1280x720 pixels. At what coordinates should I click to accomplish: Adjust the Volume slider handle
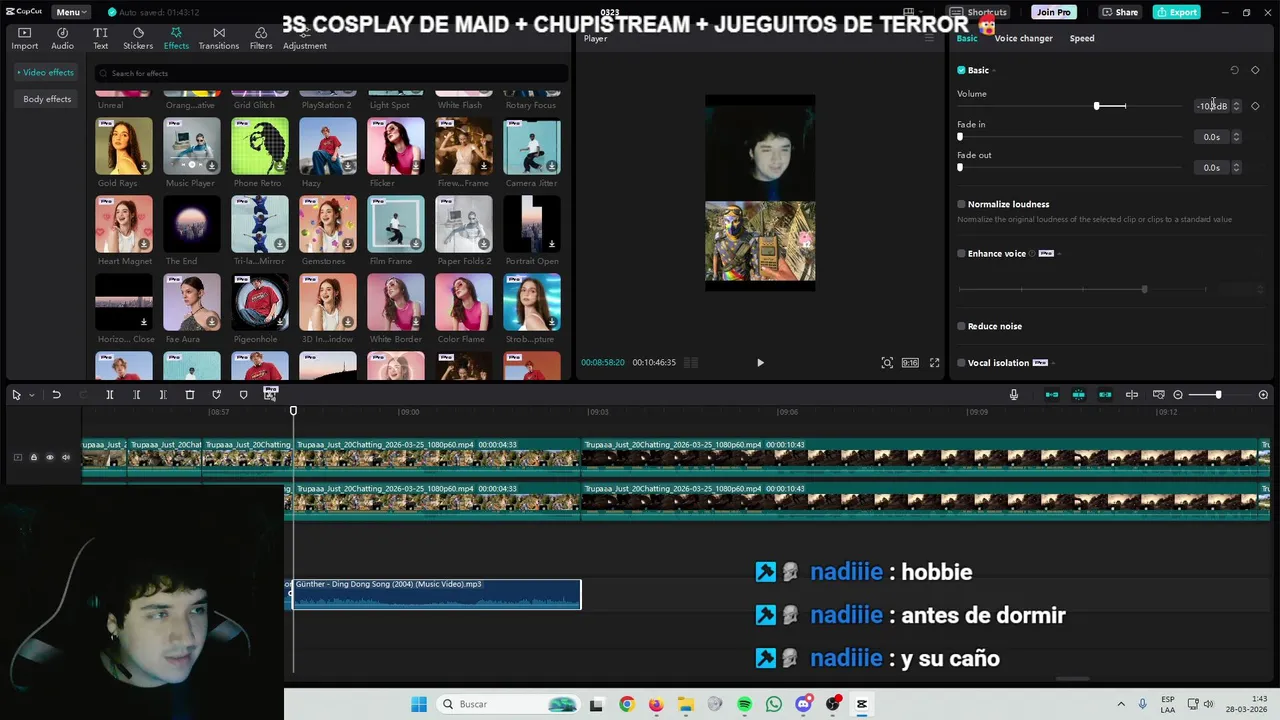[x=1097, y=106]
